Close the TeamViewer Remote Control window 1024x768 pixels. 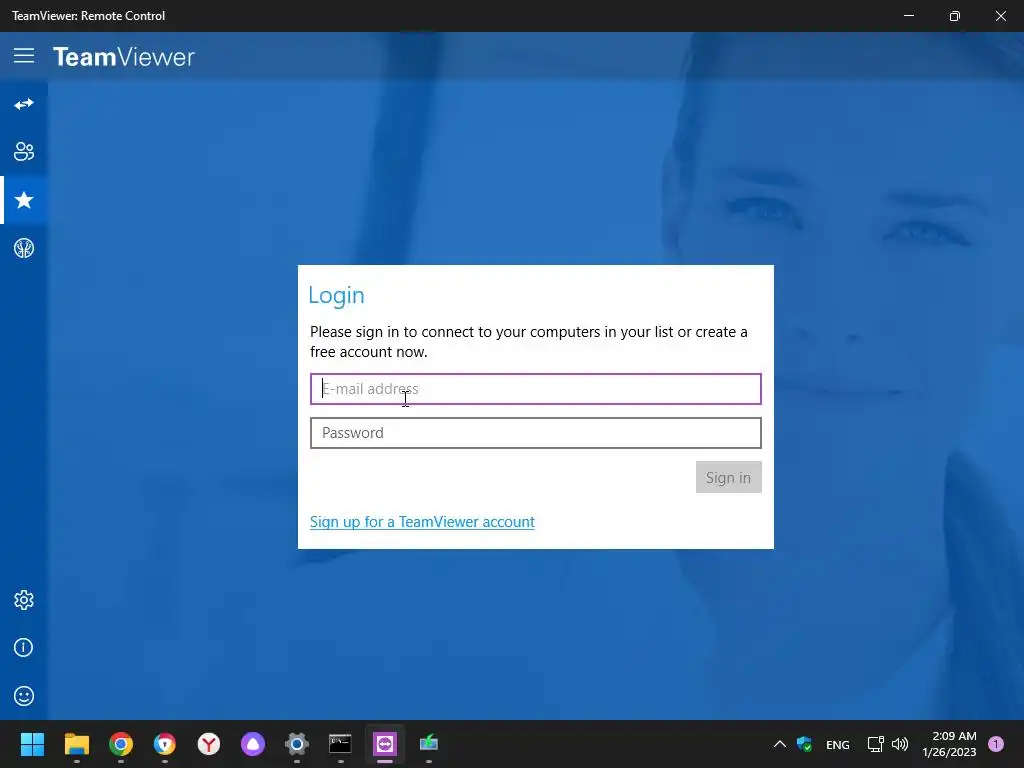(x=1000, y=16)
